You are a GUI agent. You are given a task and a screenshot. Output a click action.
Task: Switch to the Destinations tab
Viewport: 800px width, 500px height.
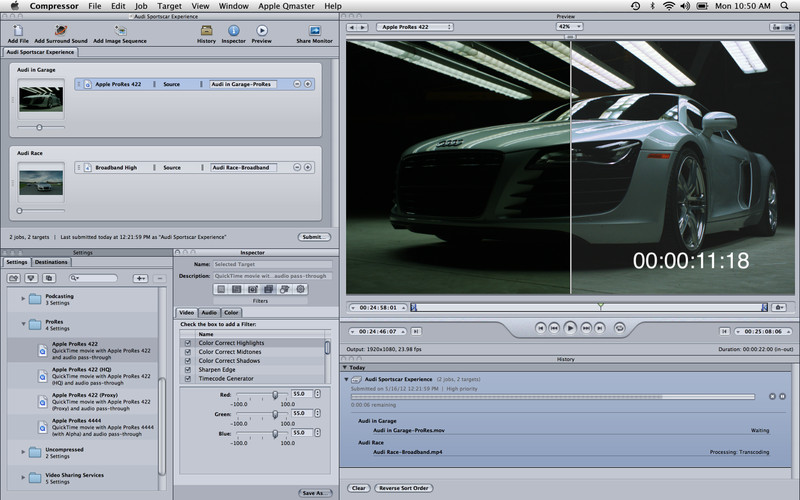tap(51, 262)
